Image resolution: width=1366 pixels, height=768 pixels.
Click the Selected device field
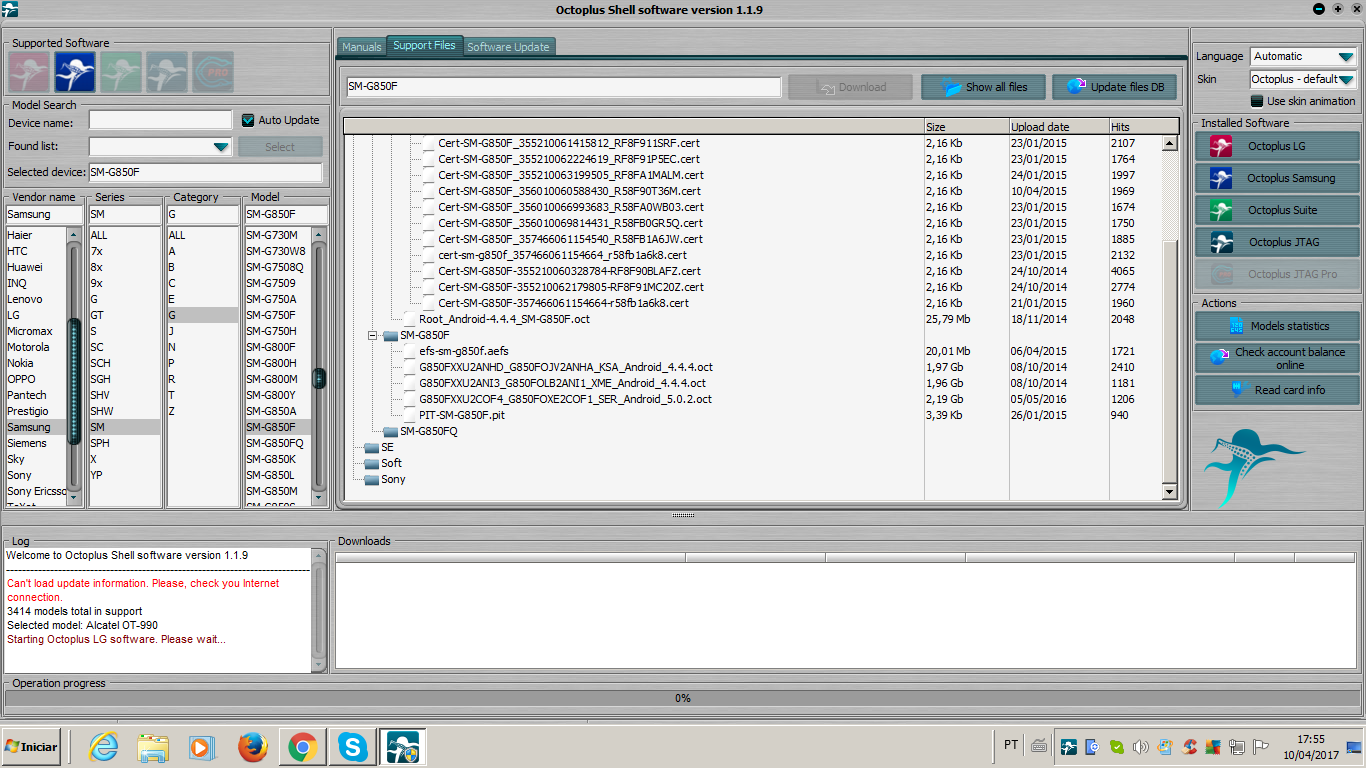click(206, 172)
